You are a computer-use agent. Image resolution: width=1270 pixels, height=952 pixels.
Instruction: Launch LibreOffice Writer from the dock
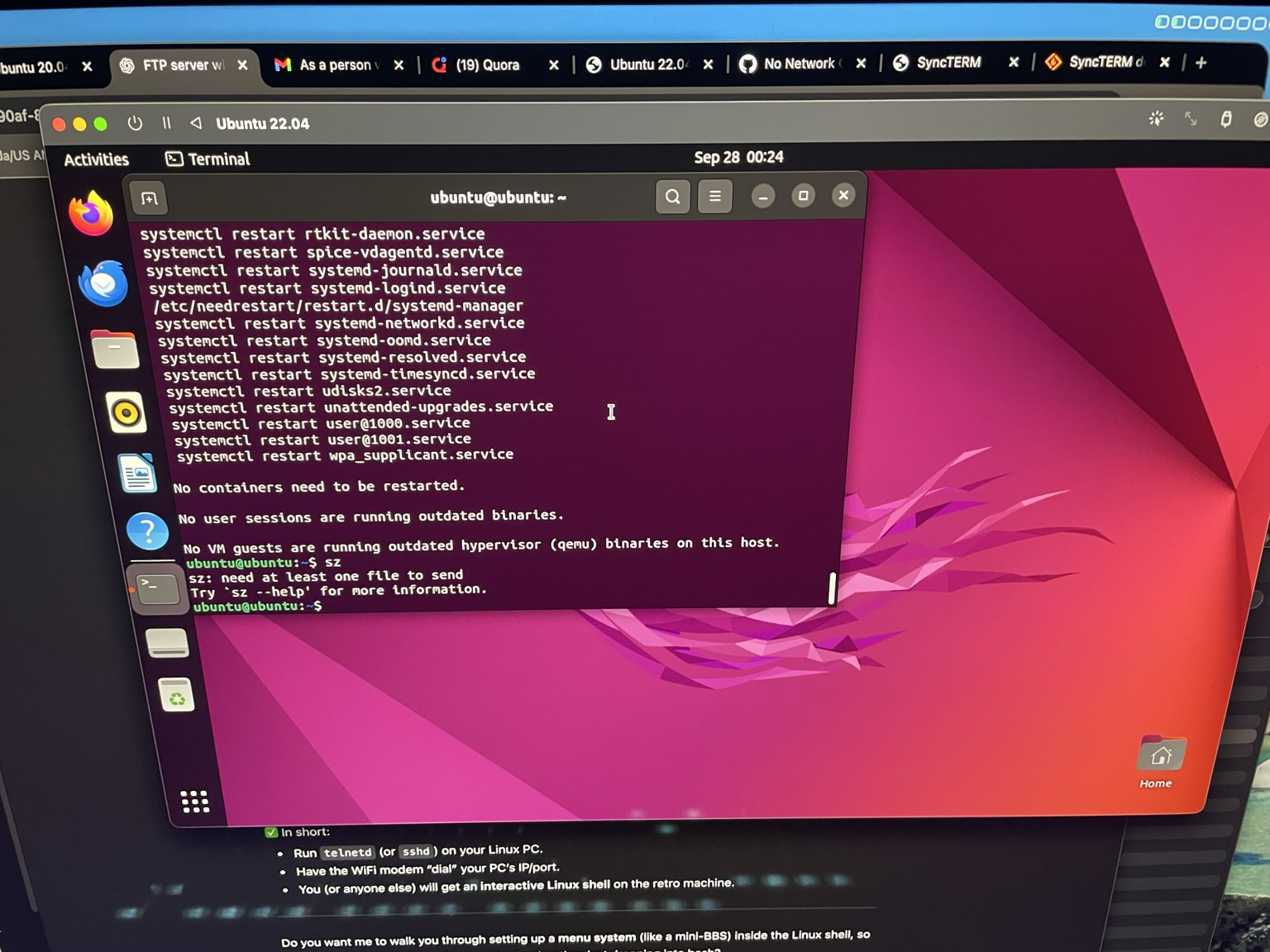(x=137, y=474)
